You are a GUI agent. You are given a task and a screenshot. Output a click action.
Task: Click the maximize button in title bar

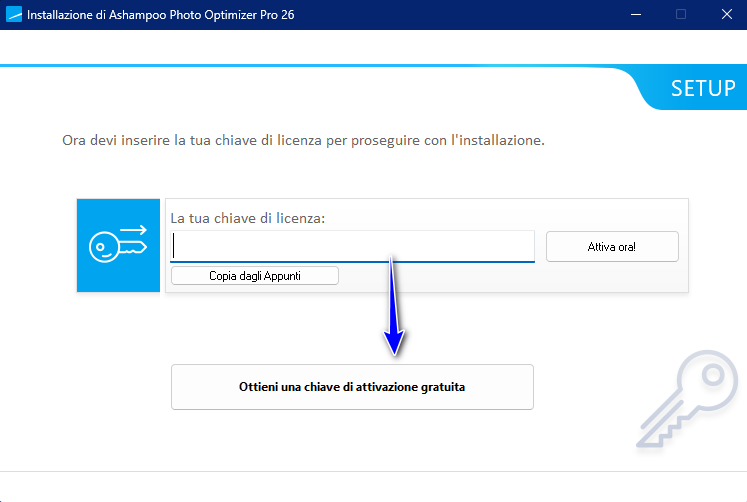681,14
